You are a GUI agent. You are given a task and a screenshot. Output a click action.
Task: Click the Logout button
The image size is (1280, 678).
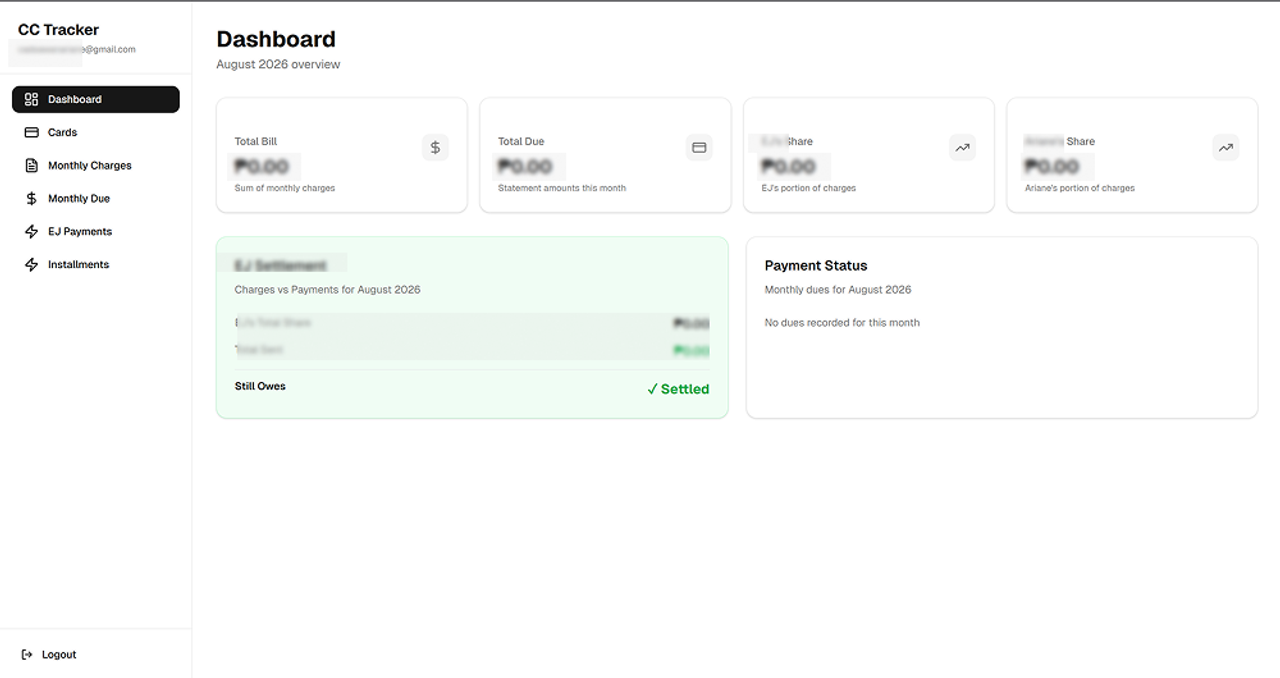[x=96, y=654]
